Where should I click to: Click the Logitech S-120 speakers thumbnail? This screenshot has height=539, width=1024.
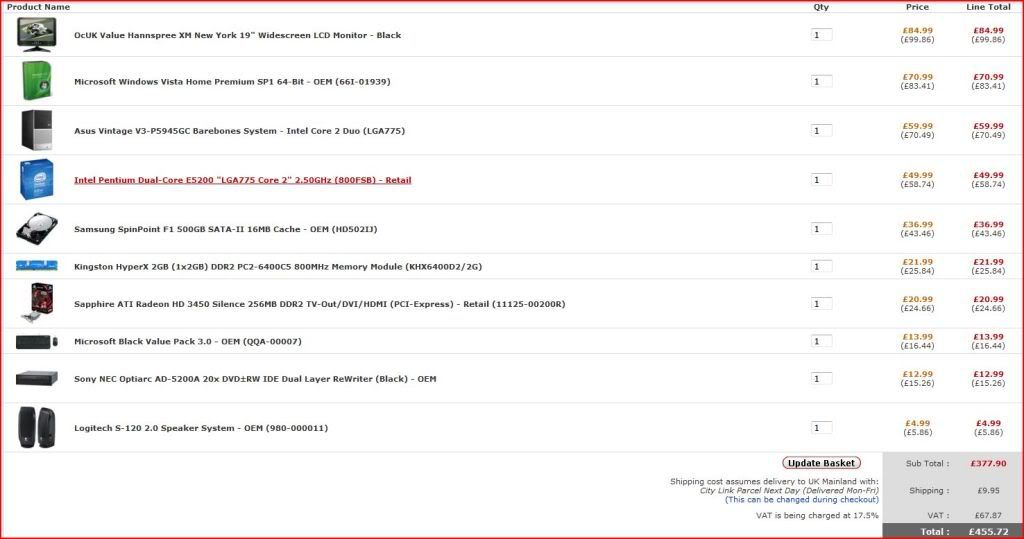click(x=37, y=427)
